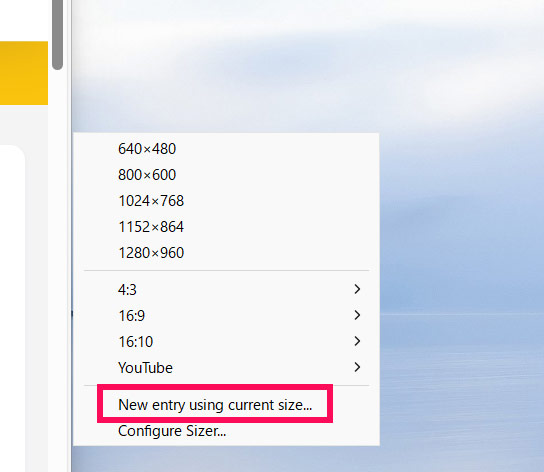Choose the 1280×960 preset
544x472 pixels.
click(226, 253)
